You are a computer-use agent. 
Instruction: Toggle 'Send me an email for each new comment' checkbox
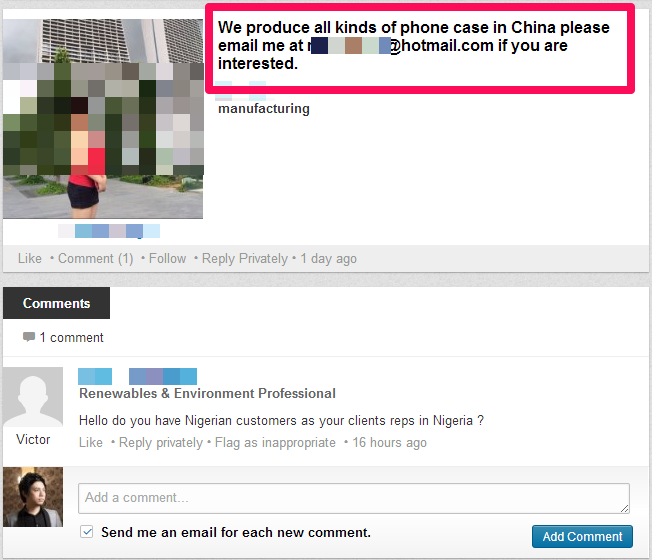pyautogui.click(x=86, y=532)
